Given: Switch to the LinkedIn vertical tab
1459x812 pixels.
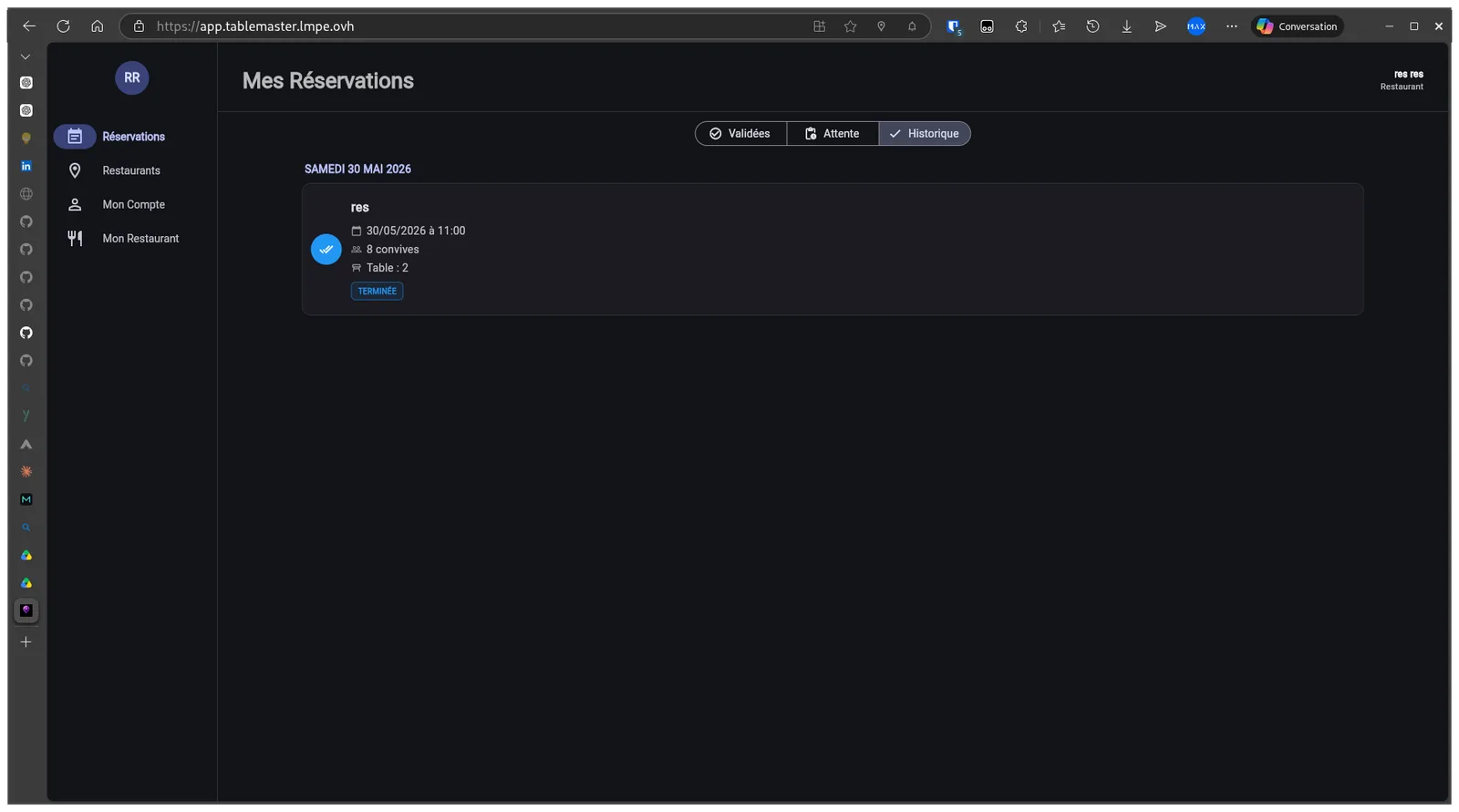Looking at the screenshot, I should 26,166.
